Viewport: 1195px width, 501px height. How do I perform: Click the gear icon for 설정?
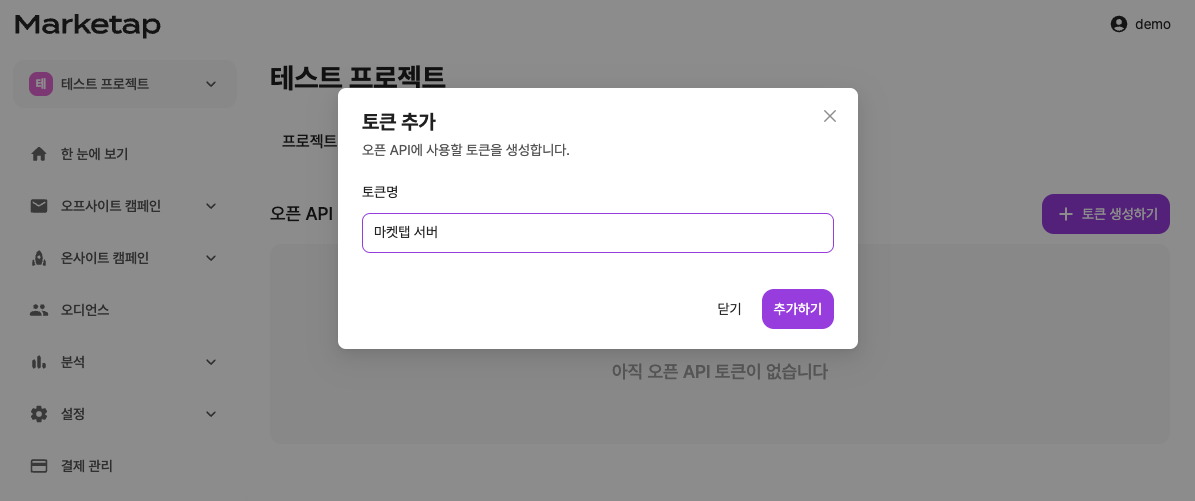(x=39, y=414)
